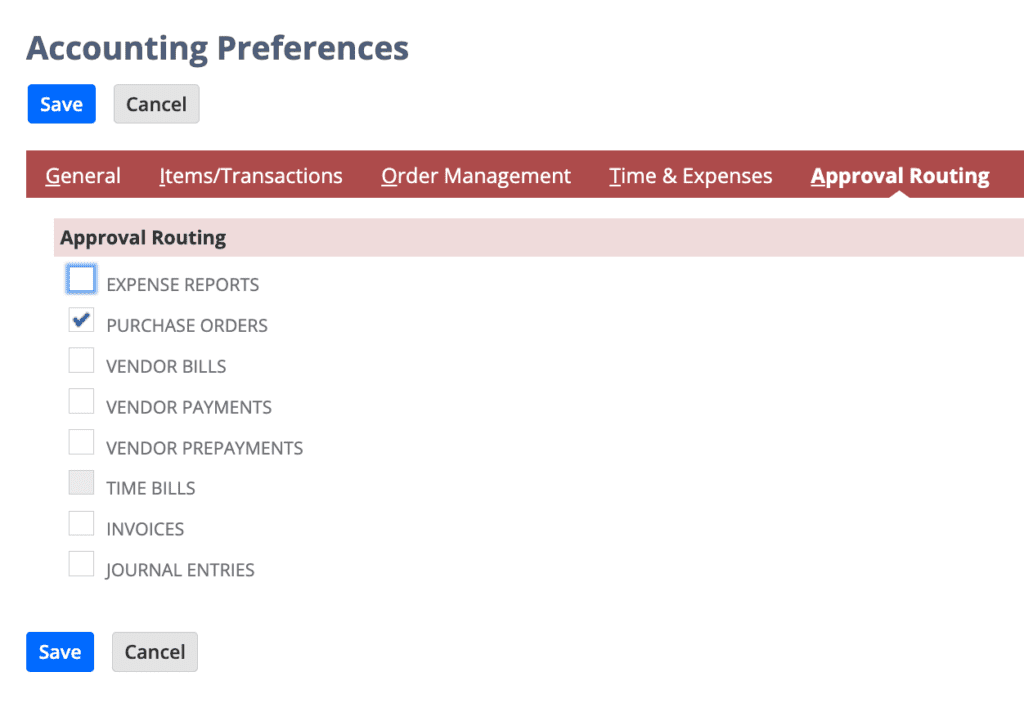Enable Vendor Payments approval routing
Image resolution: width=1024 pixels, height=721 pixels.
81,402
